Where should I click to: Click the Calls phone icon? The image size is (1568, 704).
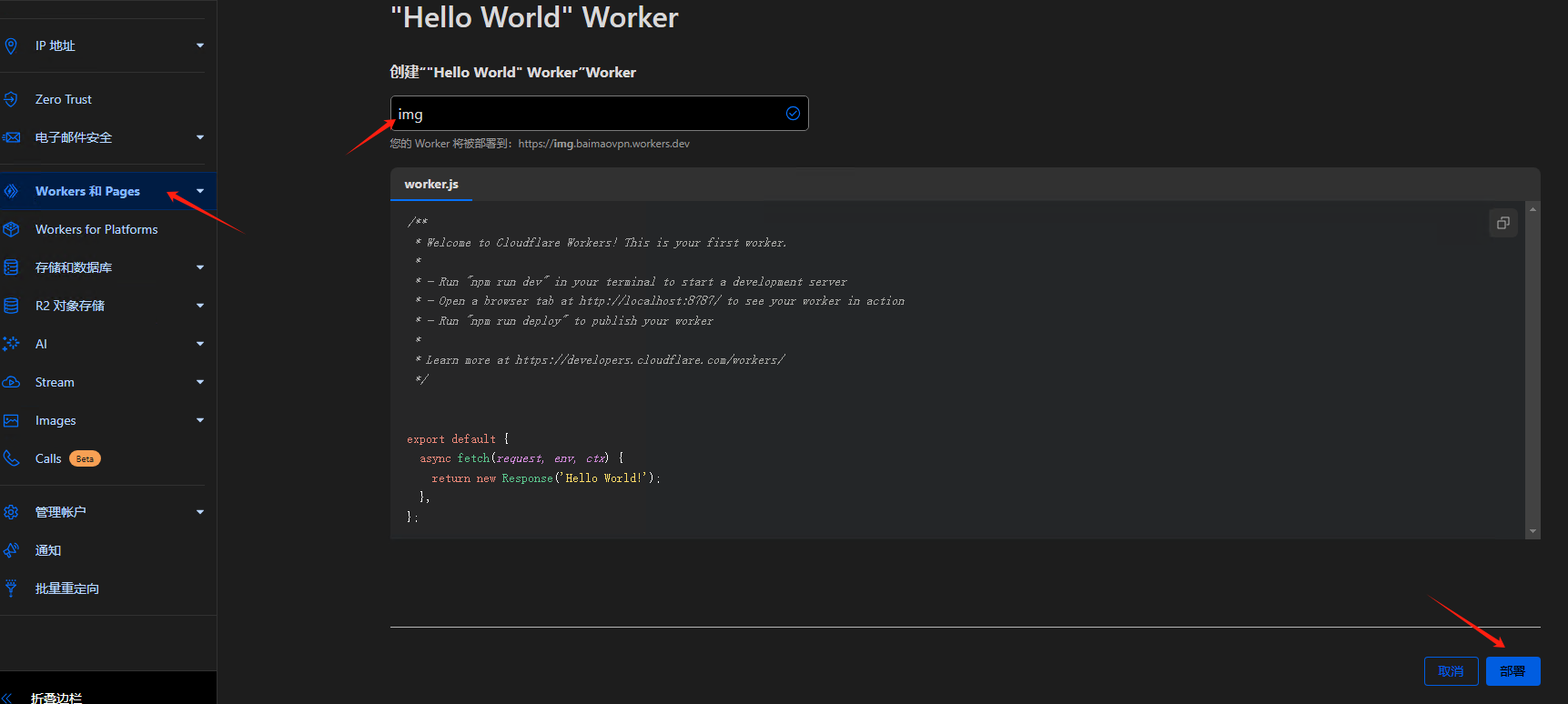[x=11, y=458]
